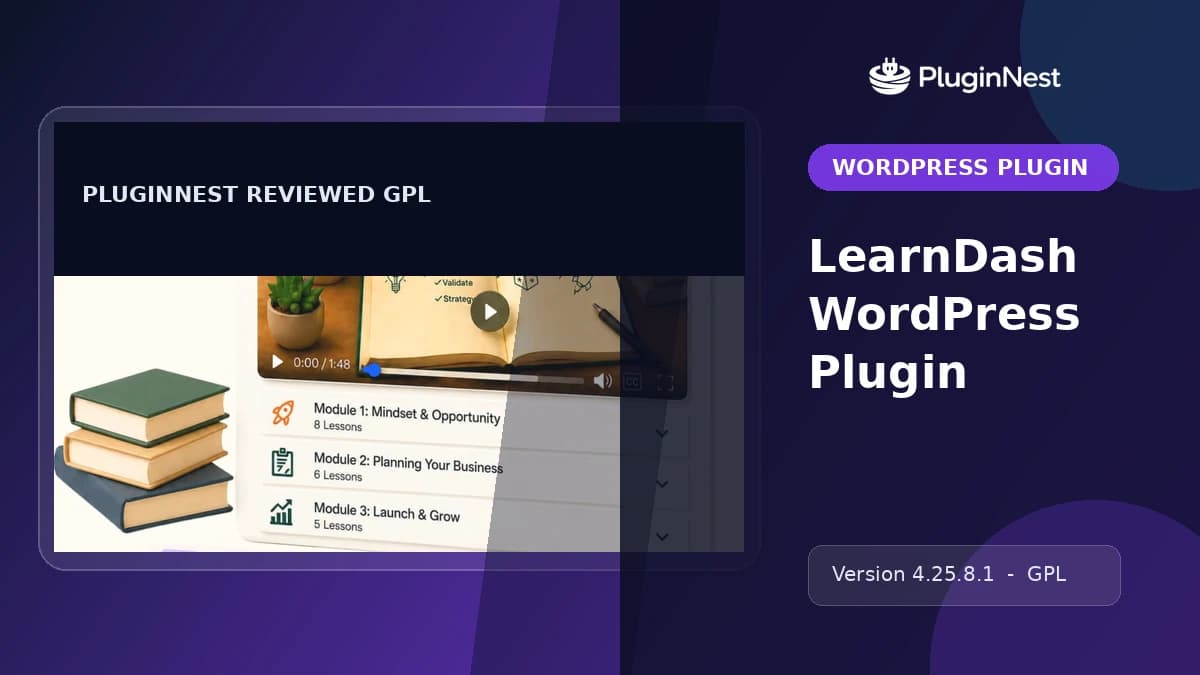Click the checklist icon for Module 2
Image resolution: width=1200 pixels, height=675 pixels.
click(282, 462)
